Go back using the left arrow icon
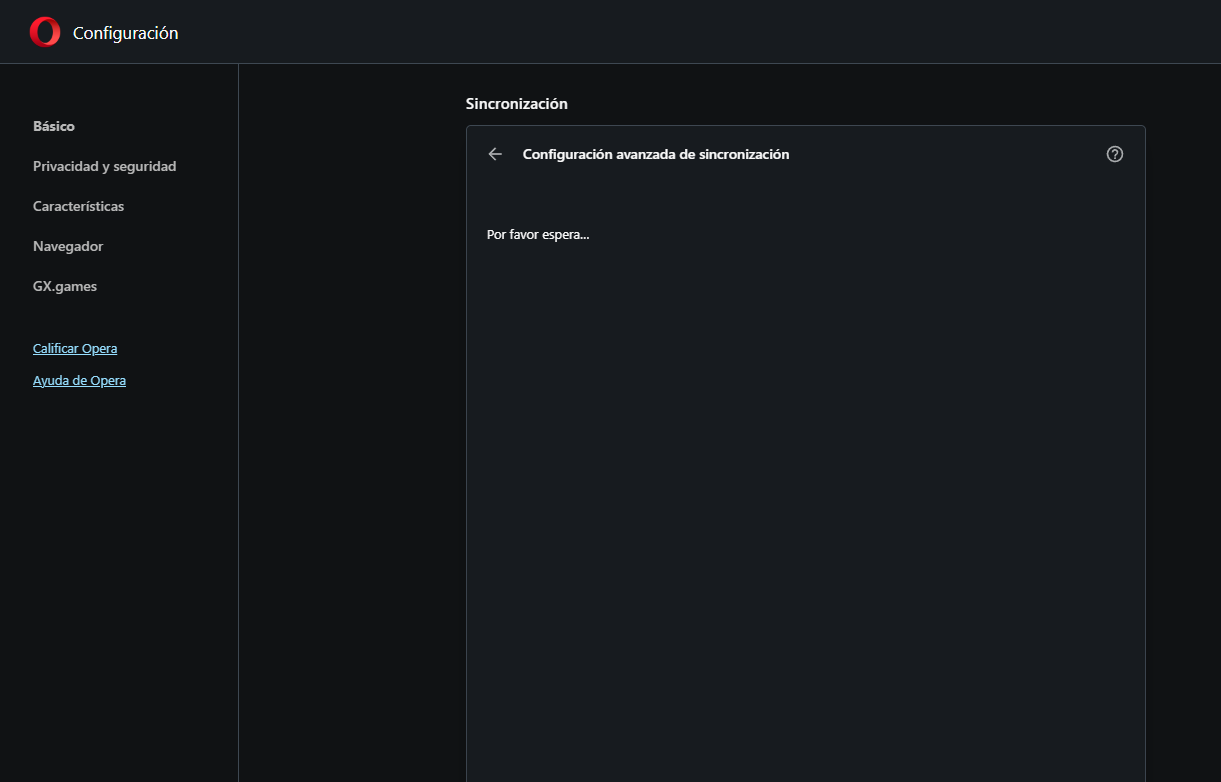The image size is (1221, 782). point(495,154)
